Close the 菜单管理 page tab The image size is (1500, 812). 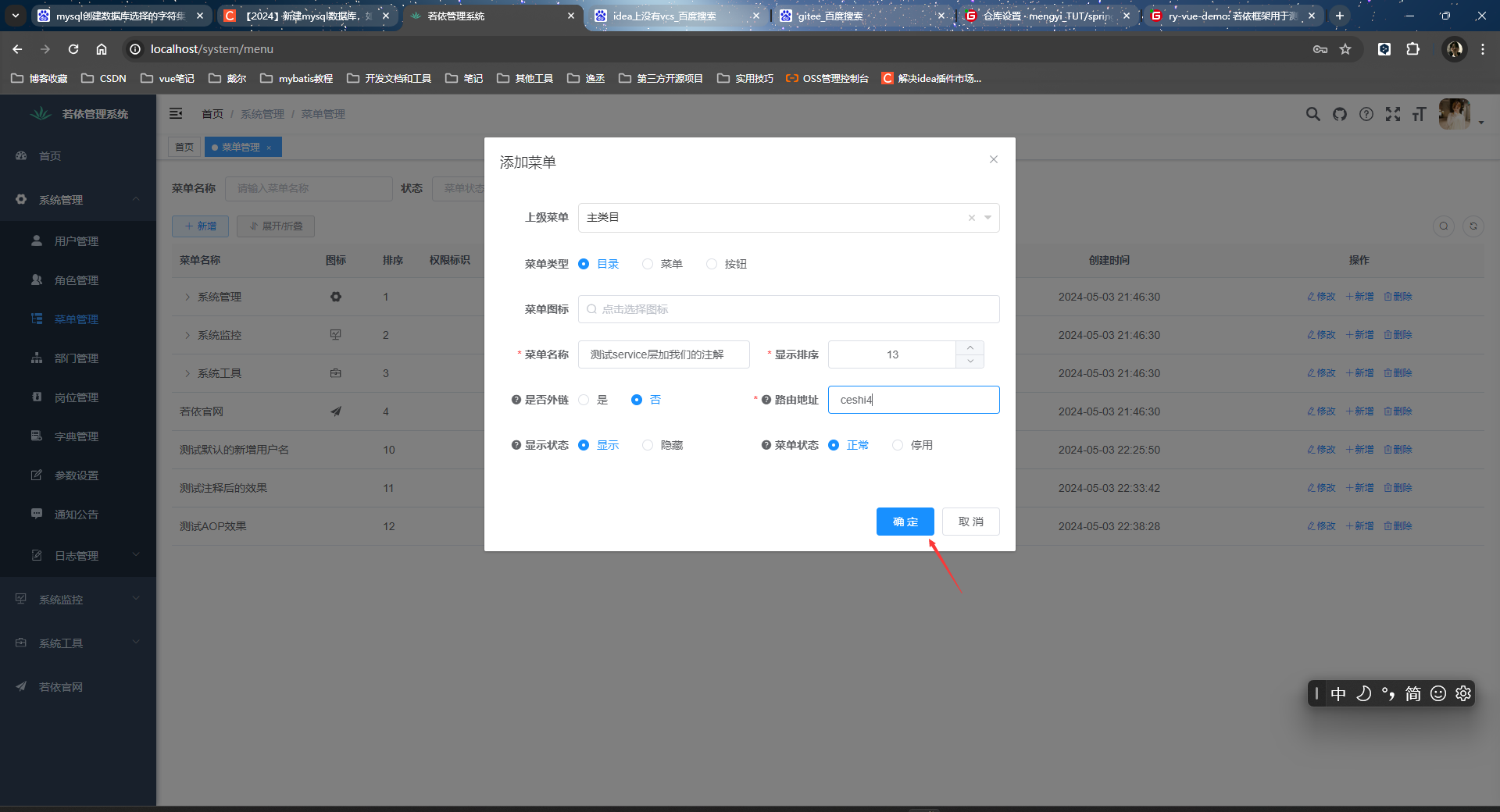click(x=269, y=148)
